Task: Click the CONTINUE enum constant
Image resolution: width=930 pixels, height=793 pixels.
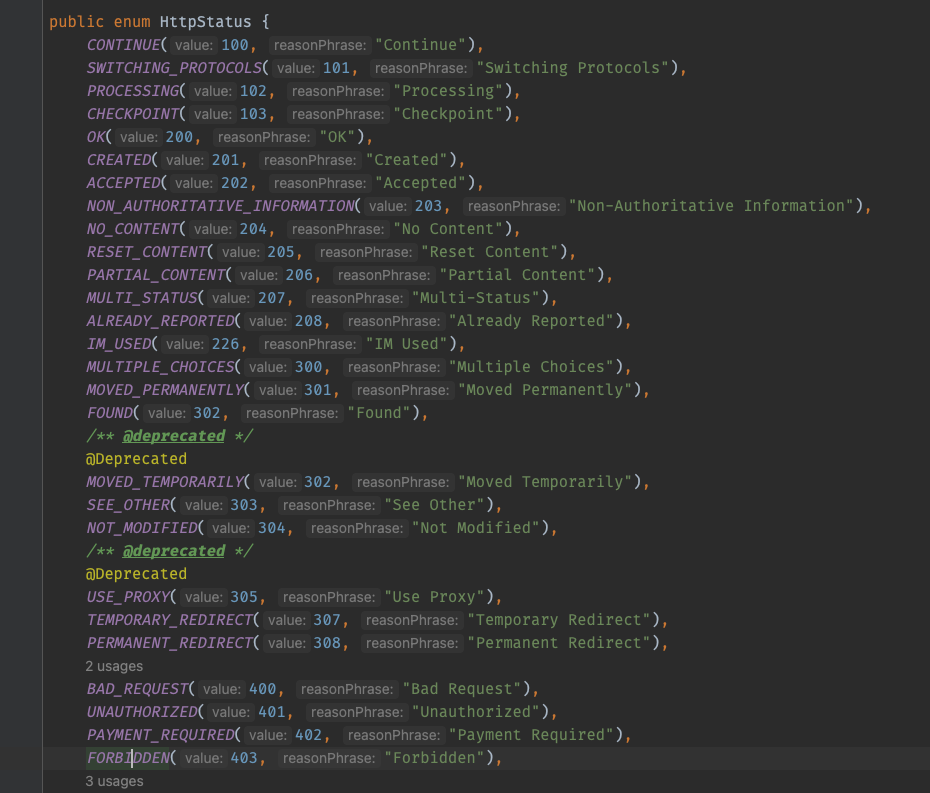Action: (x=123, y=45)
